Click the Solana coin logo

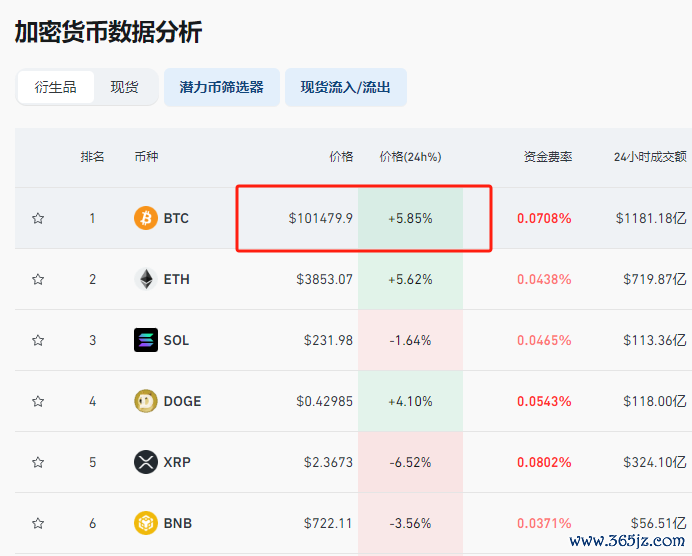coord(146,340)
